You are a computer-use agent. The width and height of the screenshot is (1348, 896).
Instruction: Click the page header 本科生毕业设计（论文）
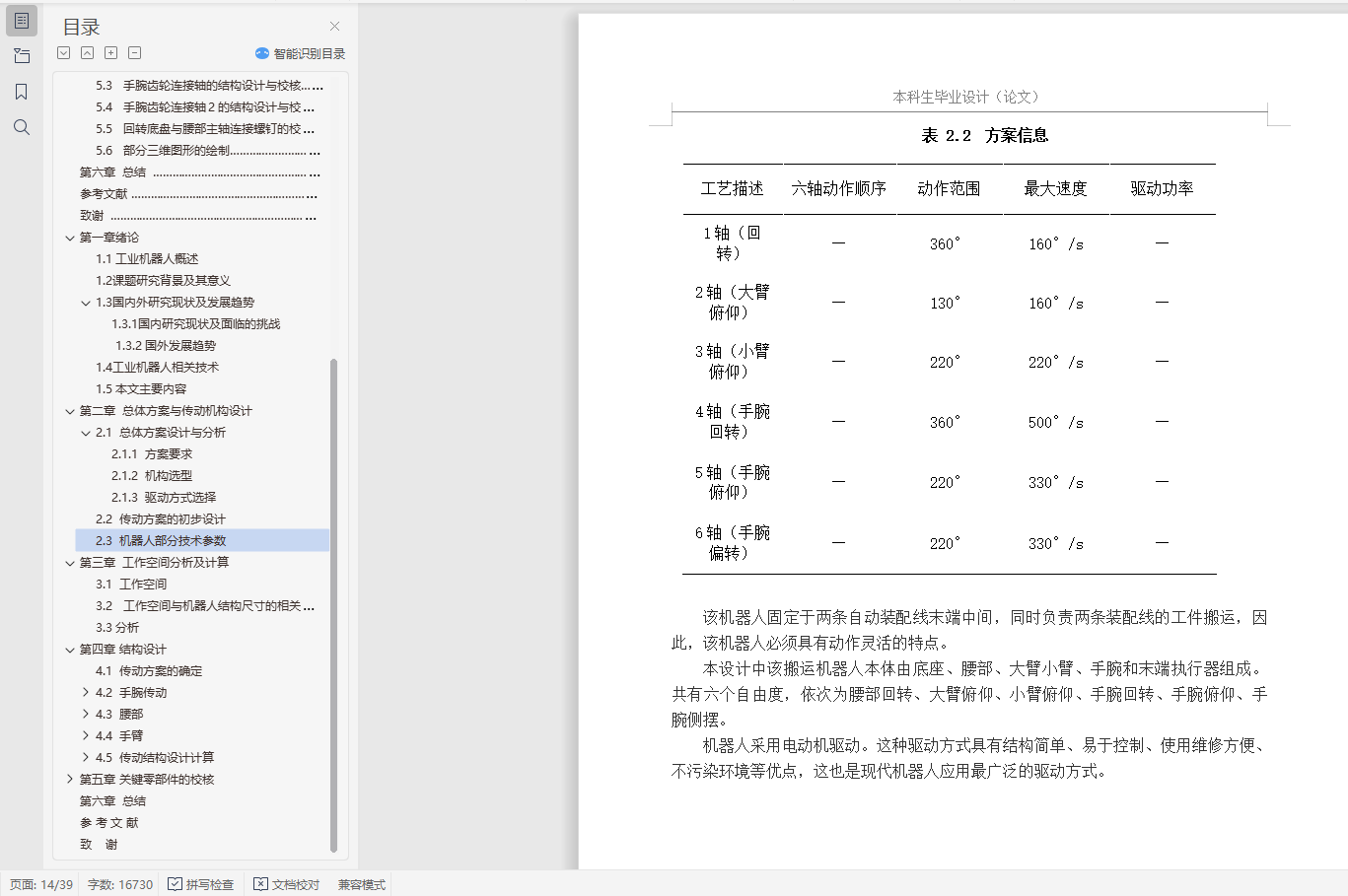pyautogui.click(x=965, y=97)
